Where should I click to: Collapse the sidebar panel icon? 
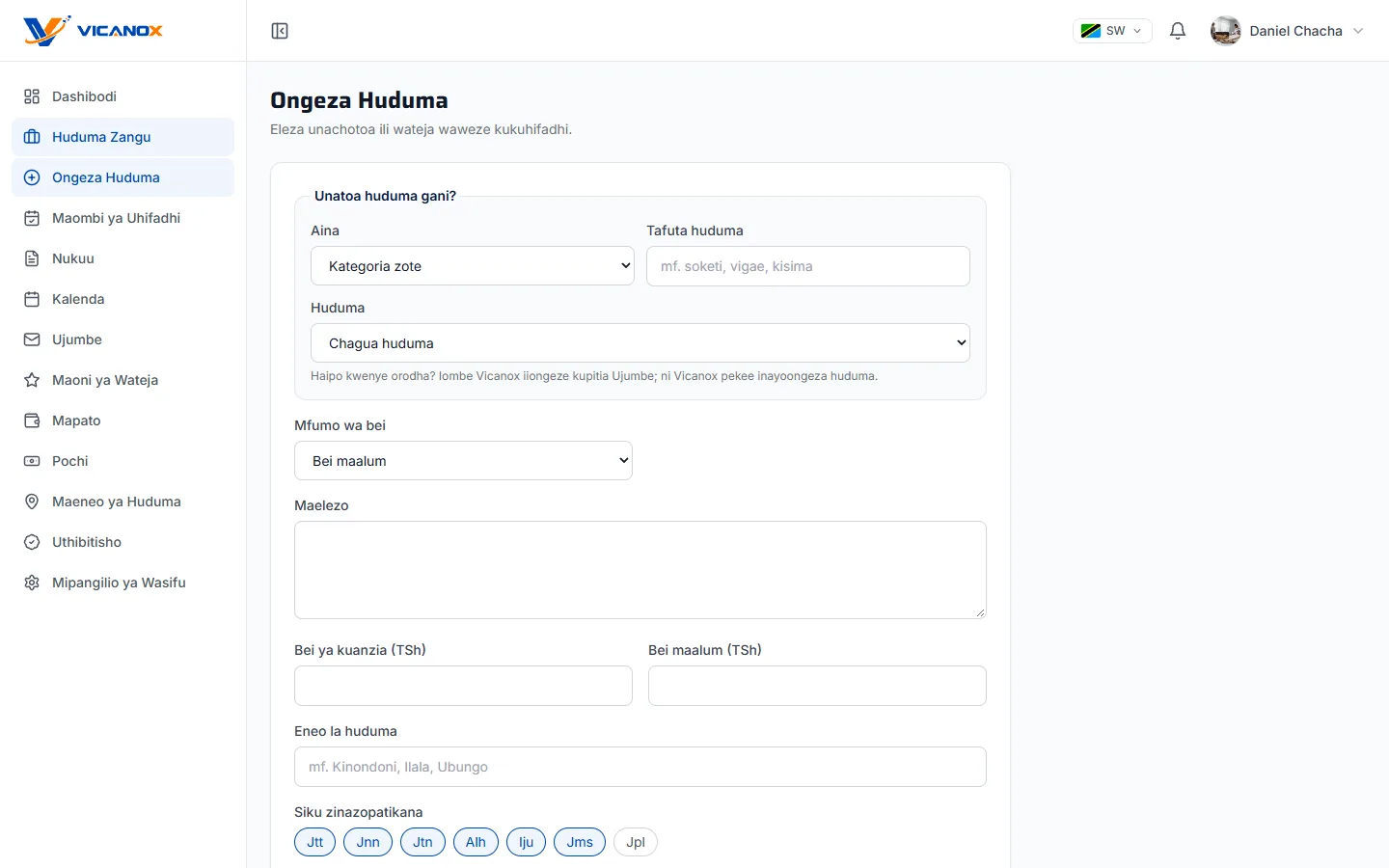pos(280,31)
